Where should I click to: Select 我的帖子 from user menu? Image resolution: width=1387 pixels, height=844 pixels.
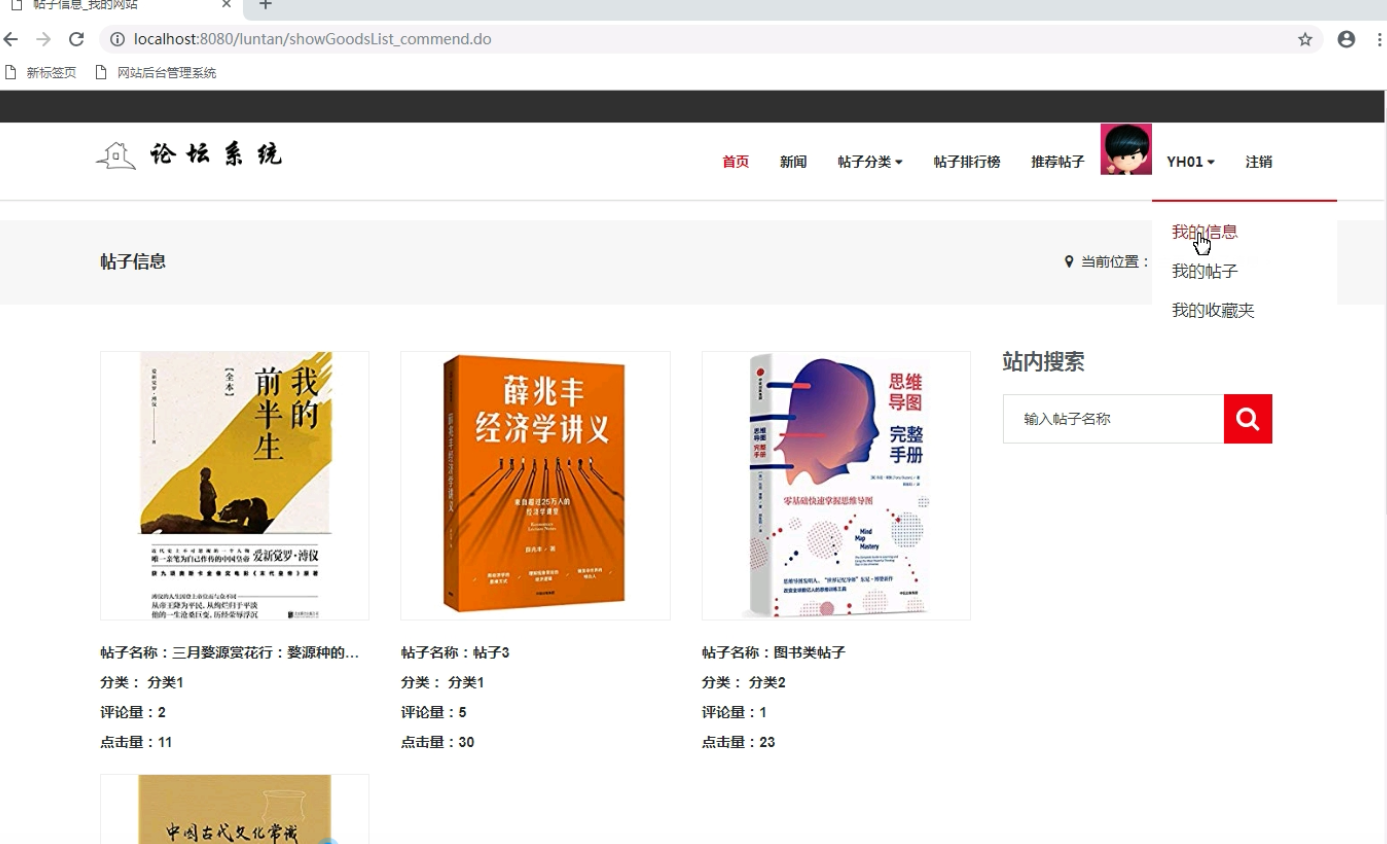pyautogui.click(x=1205, y=271)
